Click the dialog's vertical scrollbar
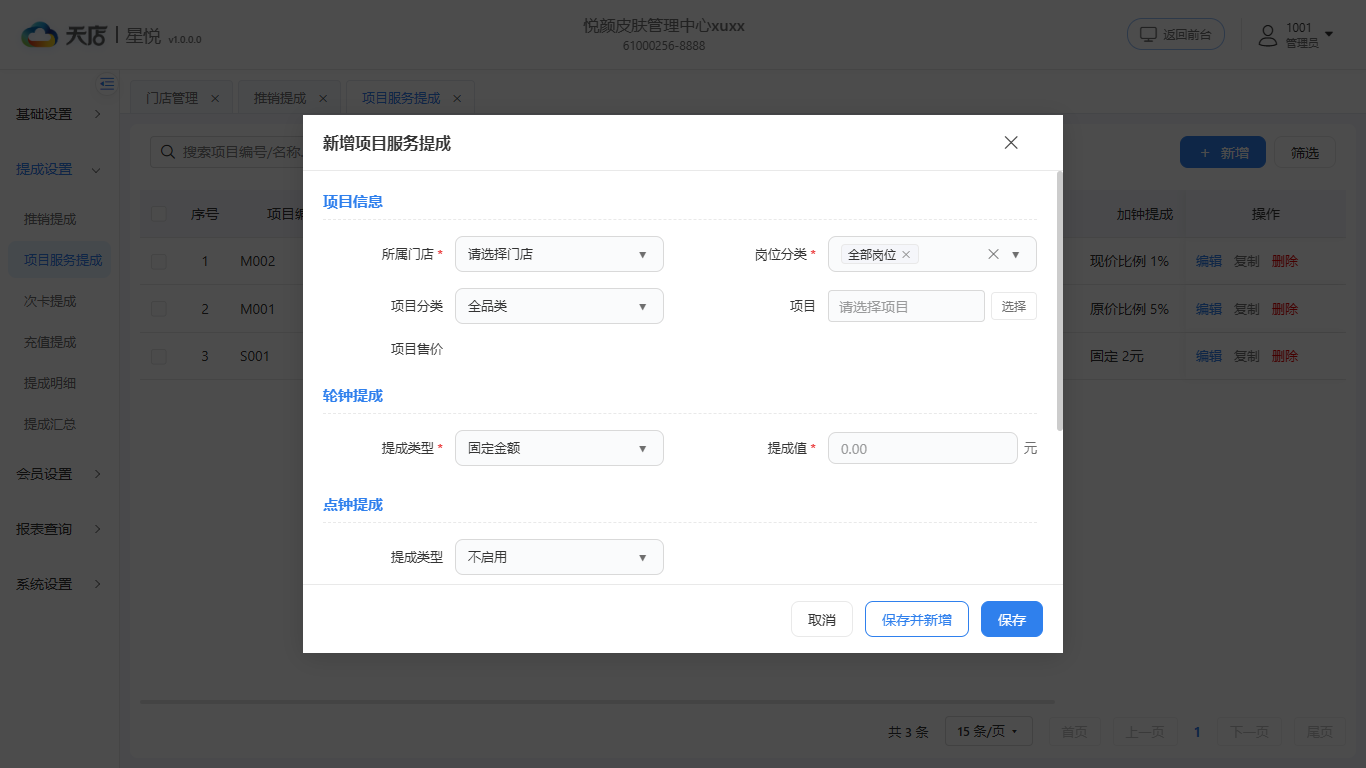This screenshot has width=1366, height=768. 1059,300
